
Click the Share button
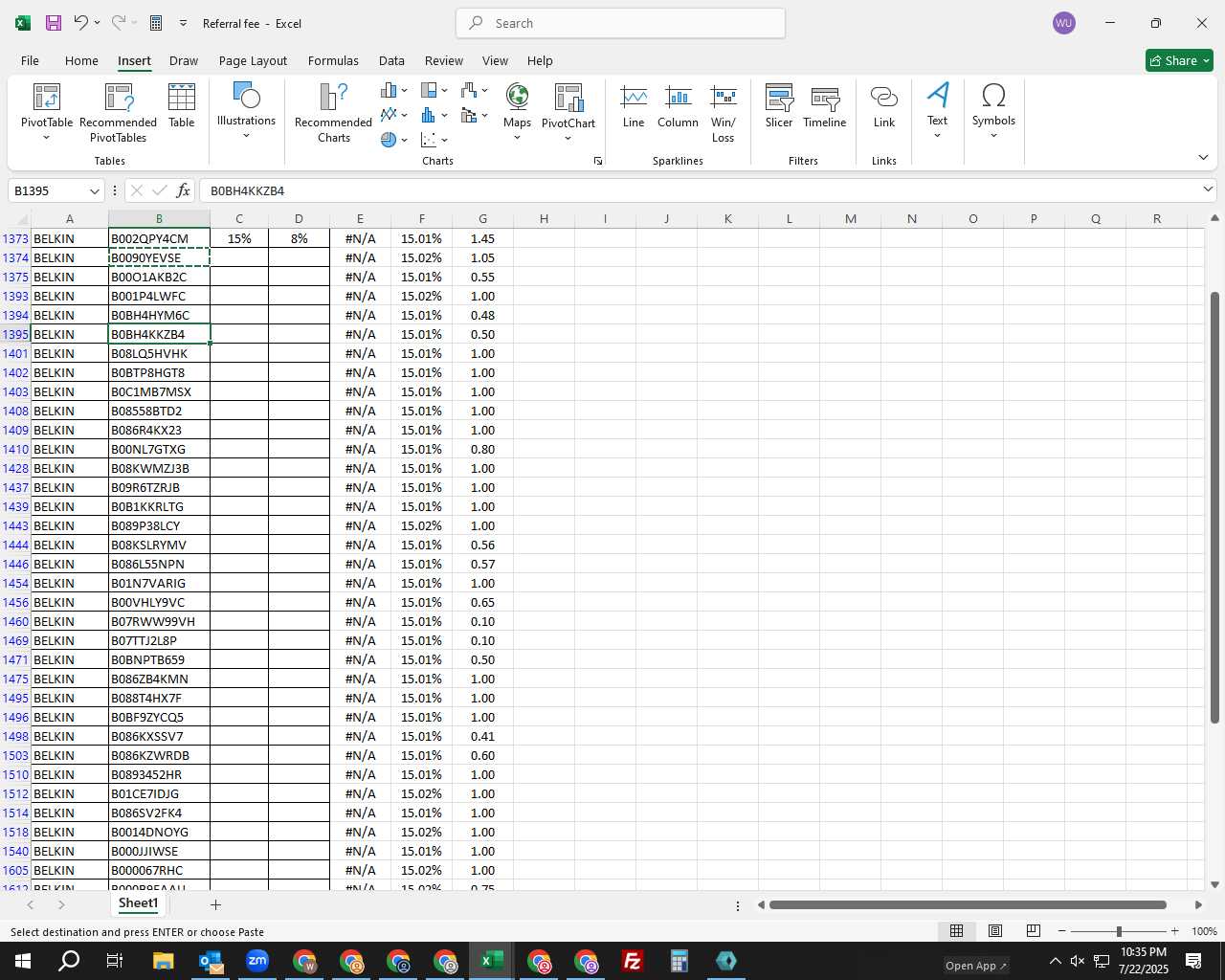click(x=1179, y=60)
